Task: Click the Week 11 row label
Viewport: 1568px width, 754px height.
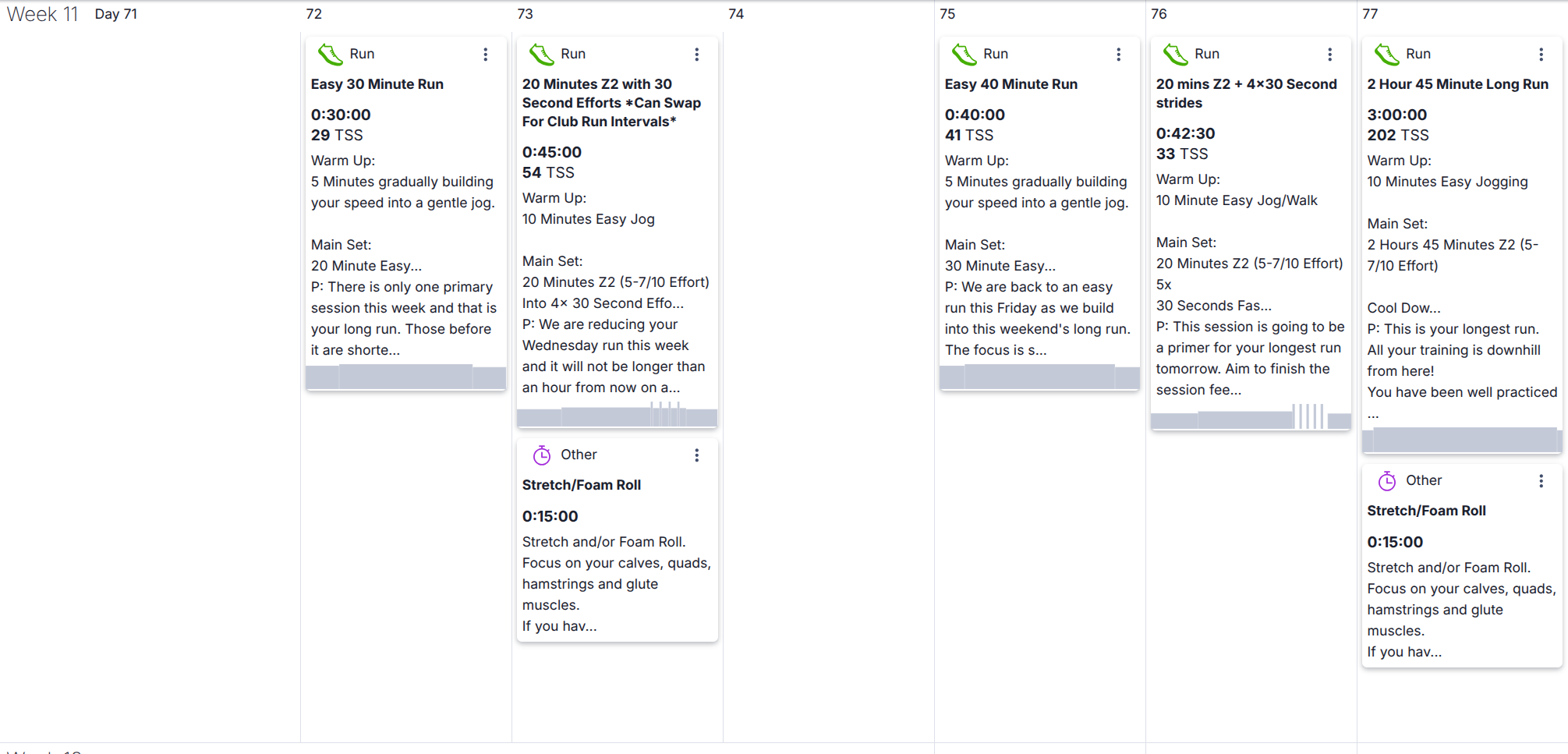Action: (x=43, y=15)
